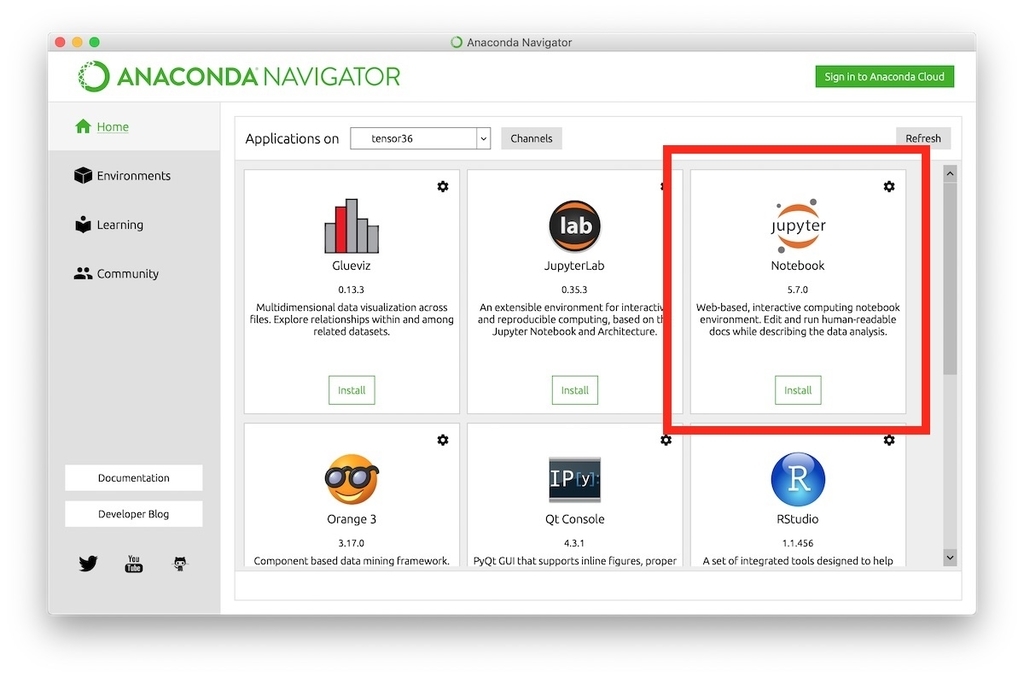Image resolution: width=1024 pixels, height=678 pixels.
Task: Click the Orange 3 app name
Action: pos(351,519)
